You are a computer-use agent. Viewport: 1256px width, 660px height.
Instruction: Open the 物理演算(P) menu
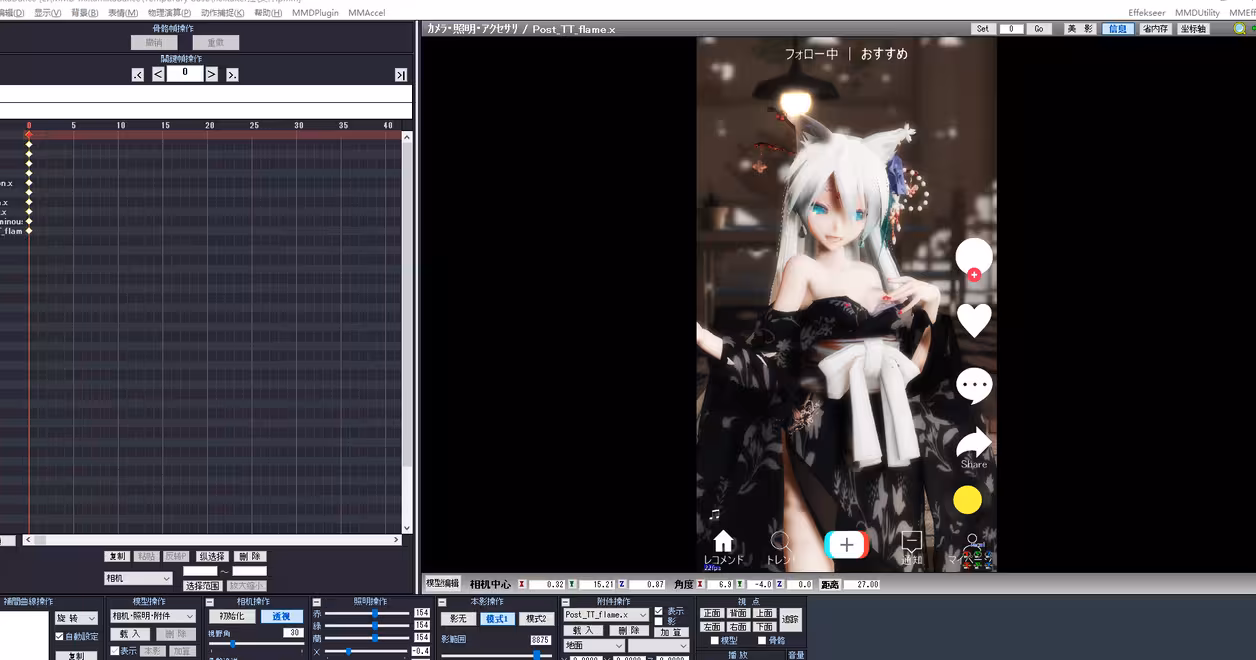[169, 13]
